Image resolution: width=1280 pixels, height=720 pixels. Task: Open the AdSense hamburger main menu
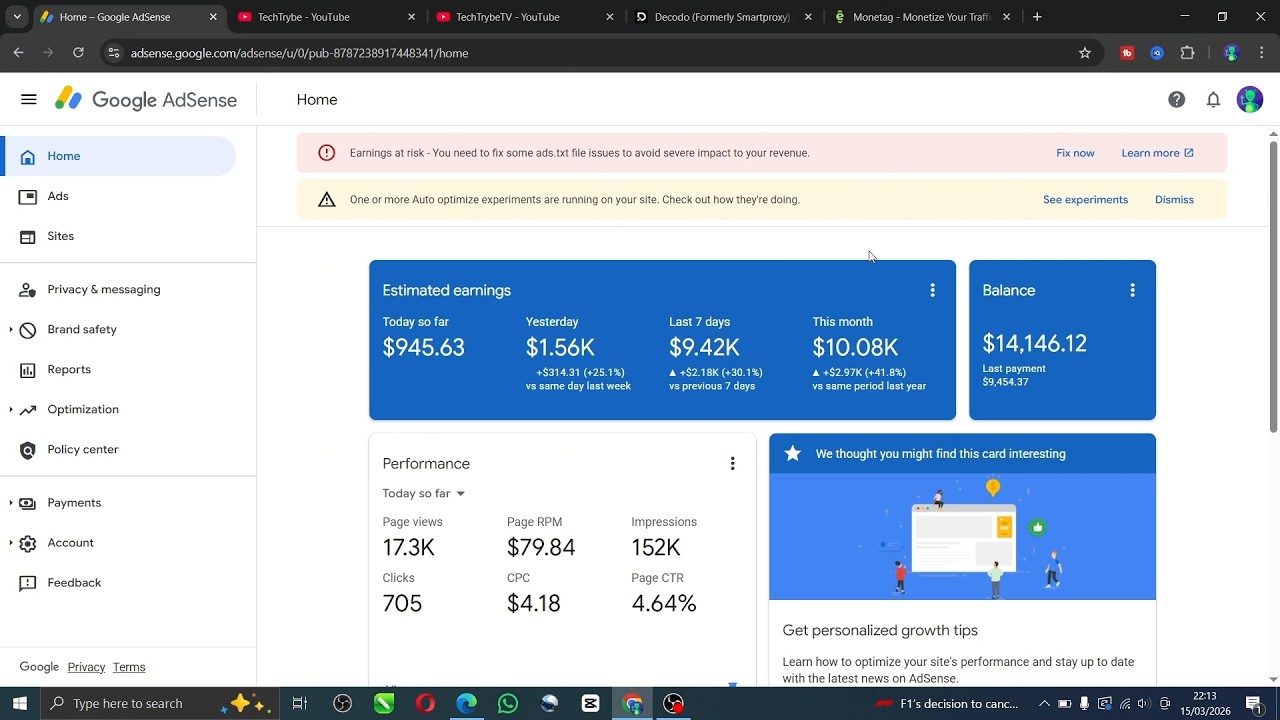coord(28,99)
